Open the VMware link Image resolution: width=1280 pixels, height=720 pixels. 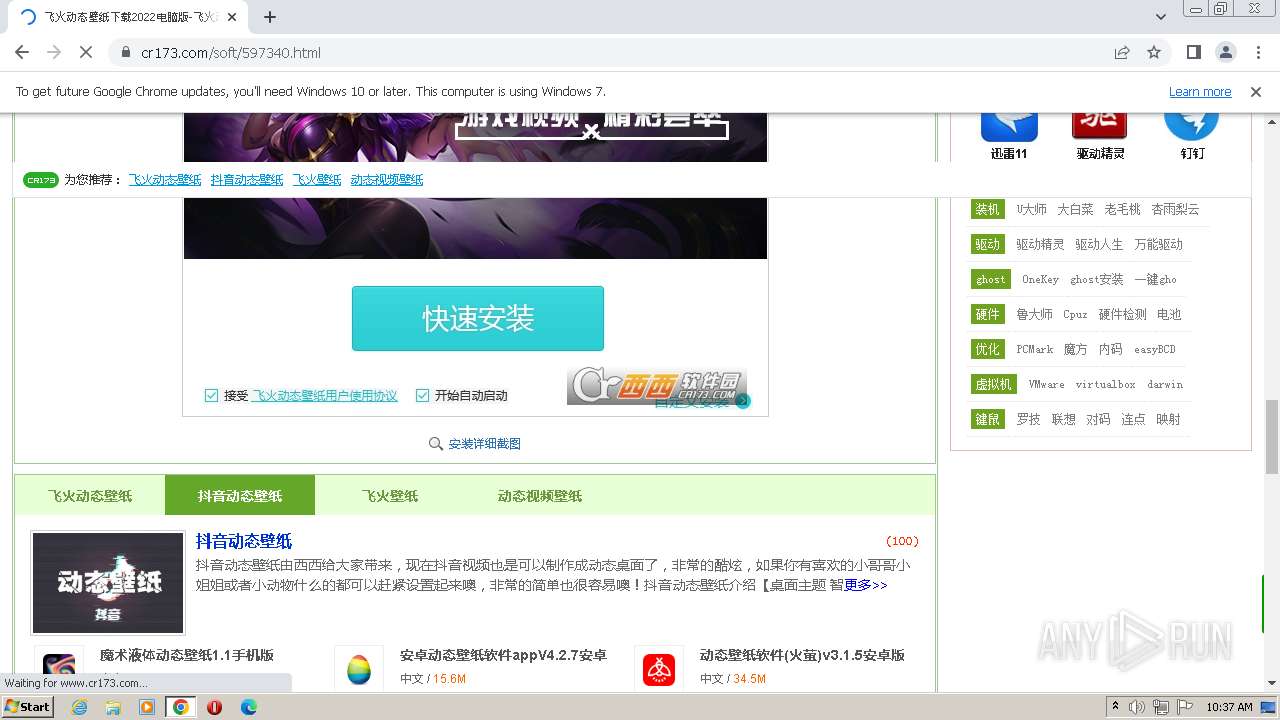click(1046, 384)
